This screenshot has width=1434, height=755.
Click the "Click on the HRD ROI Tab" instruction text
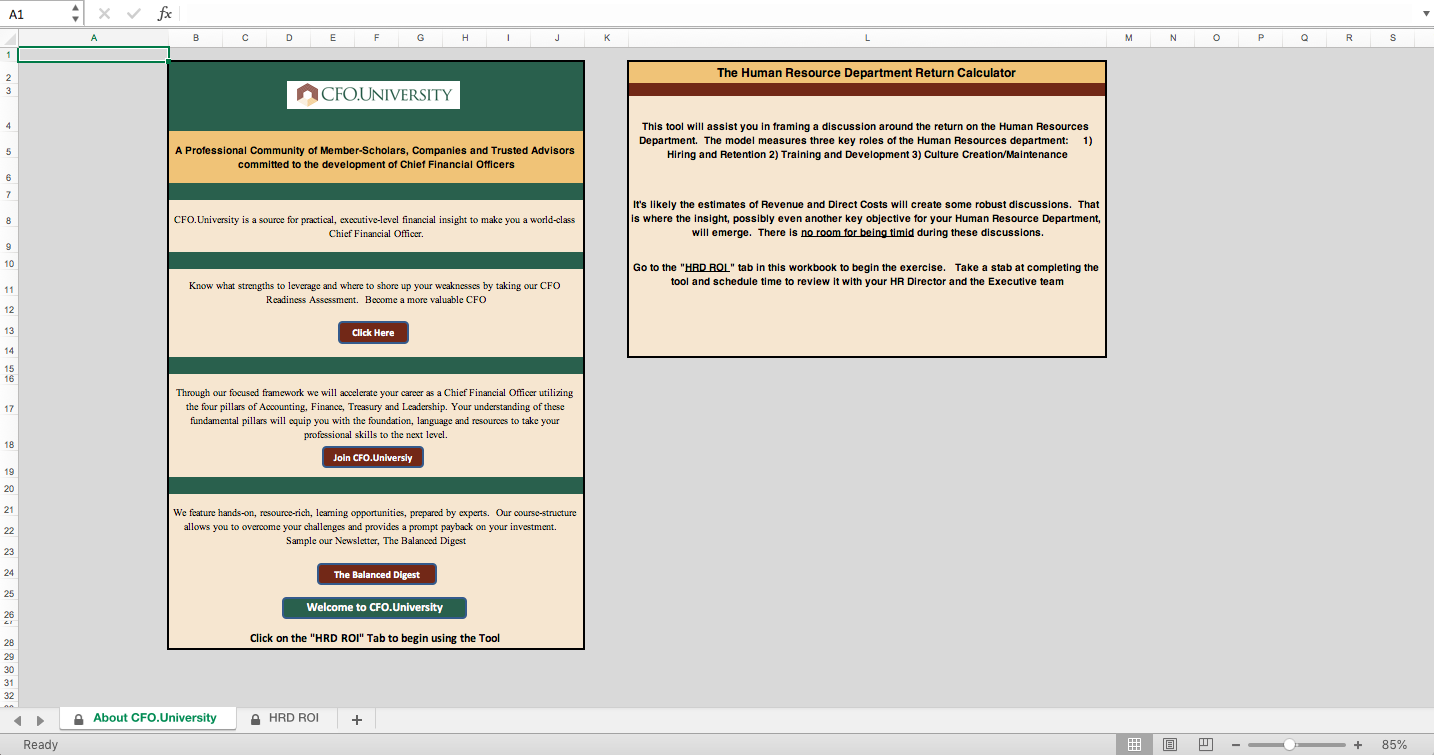pyautogui.click(x=375, y=638)
